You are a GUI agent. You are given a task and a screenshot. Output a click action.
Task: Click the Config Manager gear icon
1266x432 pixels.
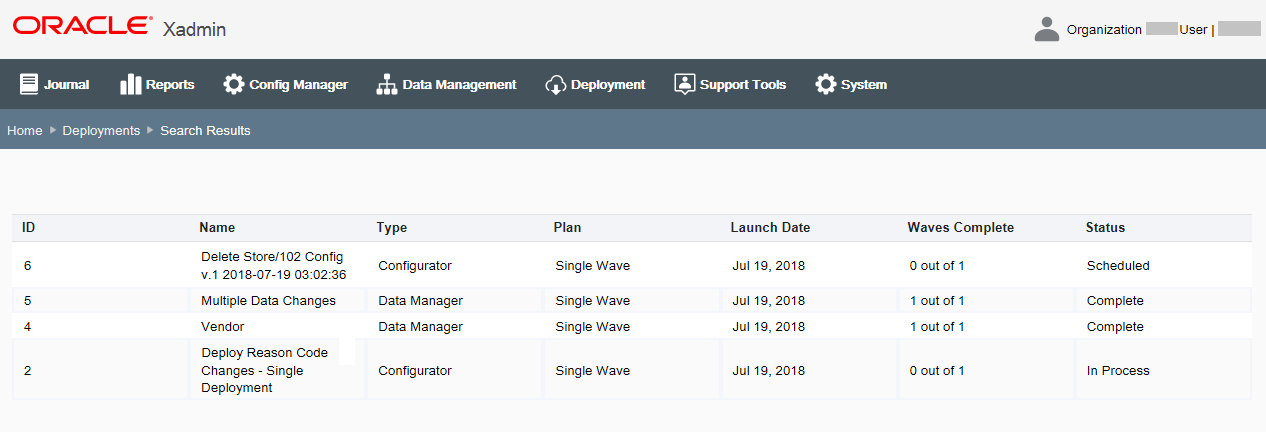click(x=234, y=84)
